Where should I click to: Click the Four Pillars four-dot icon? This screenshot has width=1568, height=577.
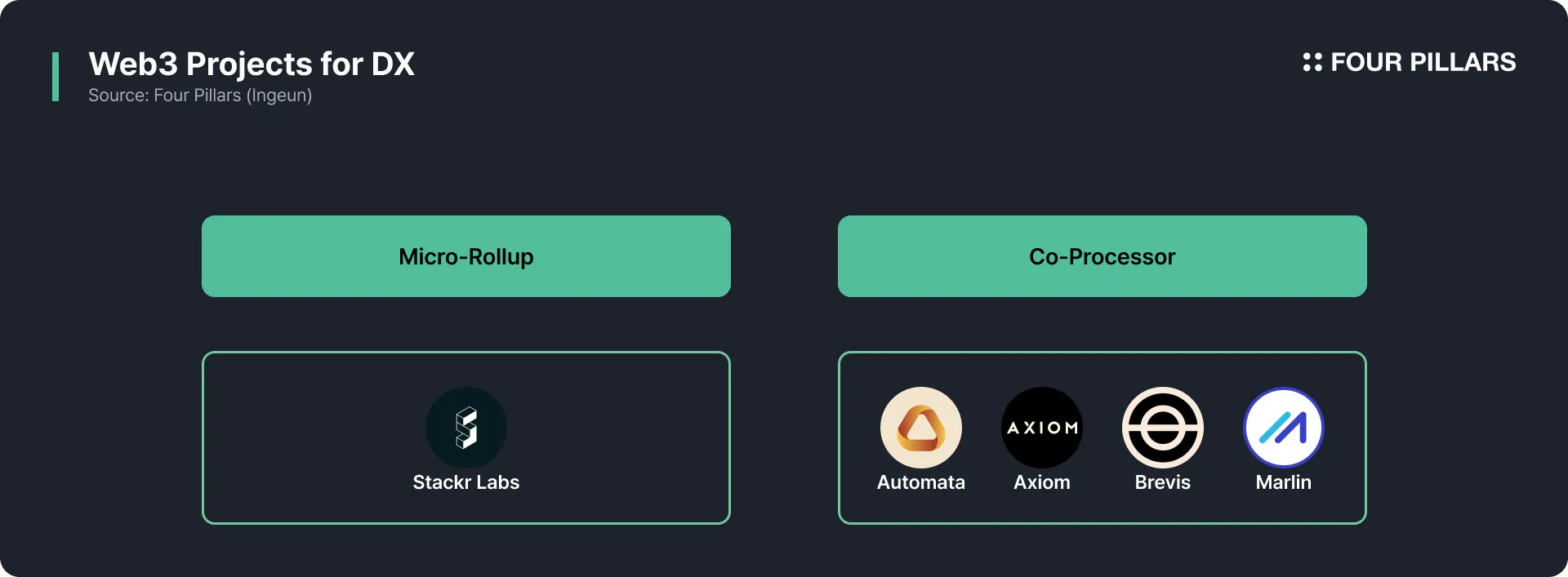click(x=1312, y=62)
